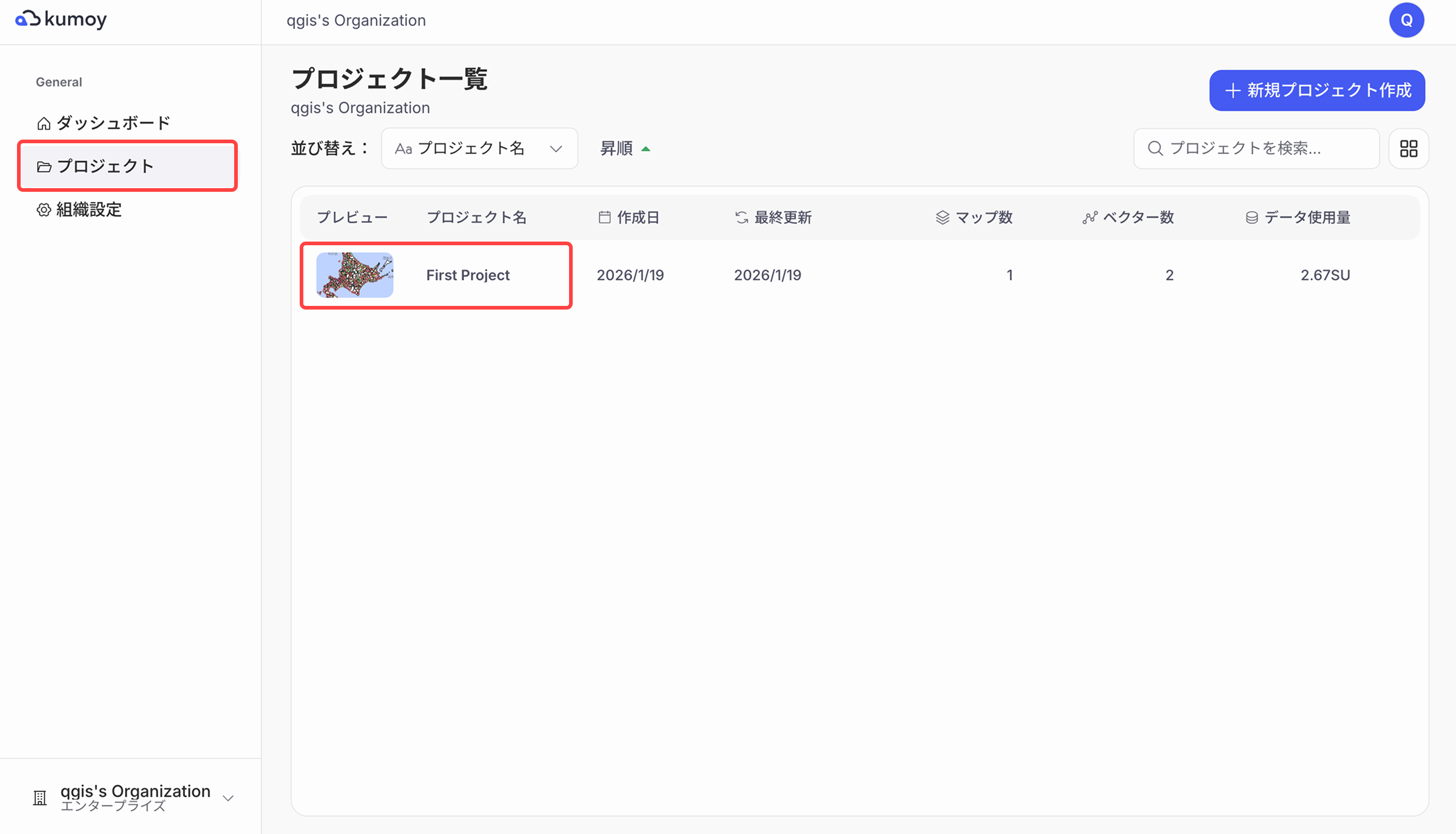Go to ダッシュボード in sidebar
The image size is (1456, 834).
[113, 123]
